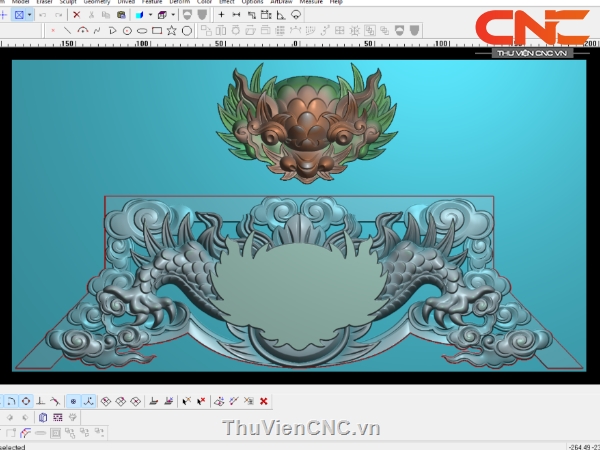Open dropdown arrow beside selection box tool
Screen dimensions: 600x450
click(30, 15)
